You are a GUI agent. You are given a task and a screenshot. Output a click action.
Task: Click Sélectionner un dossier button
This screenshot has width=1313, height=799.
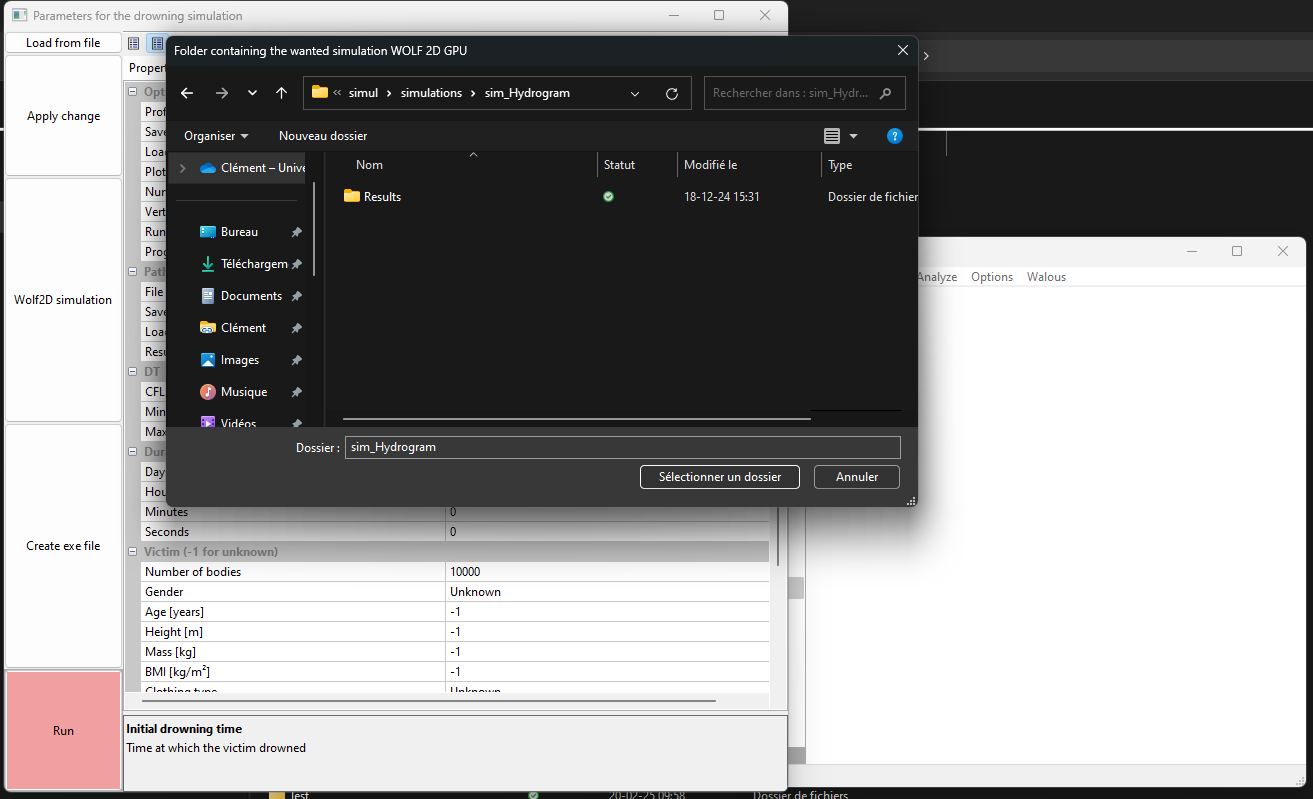click(x=719, y=477)
